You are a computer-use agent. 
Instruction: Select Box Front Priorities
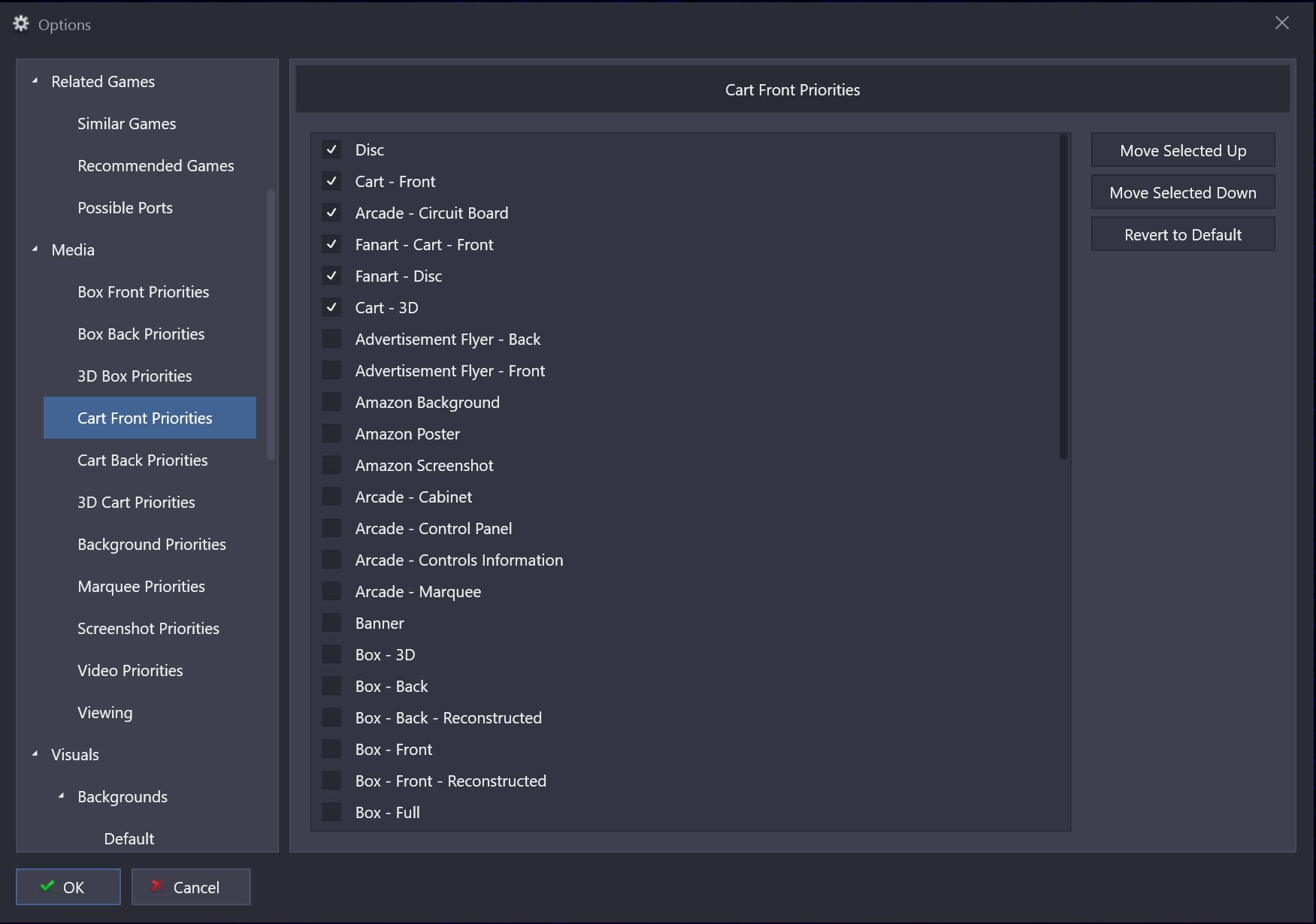point(143,291)
